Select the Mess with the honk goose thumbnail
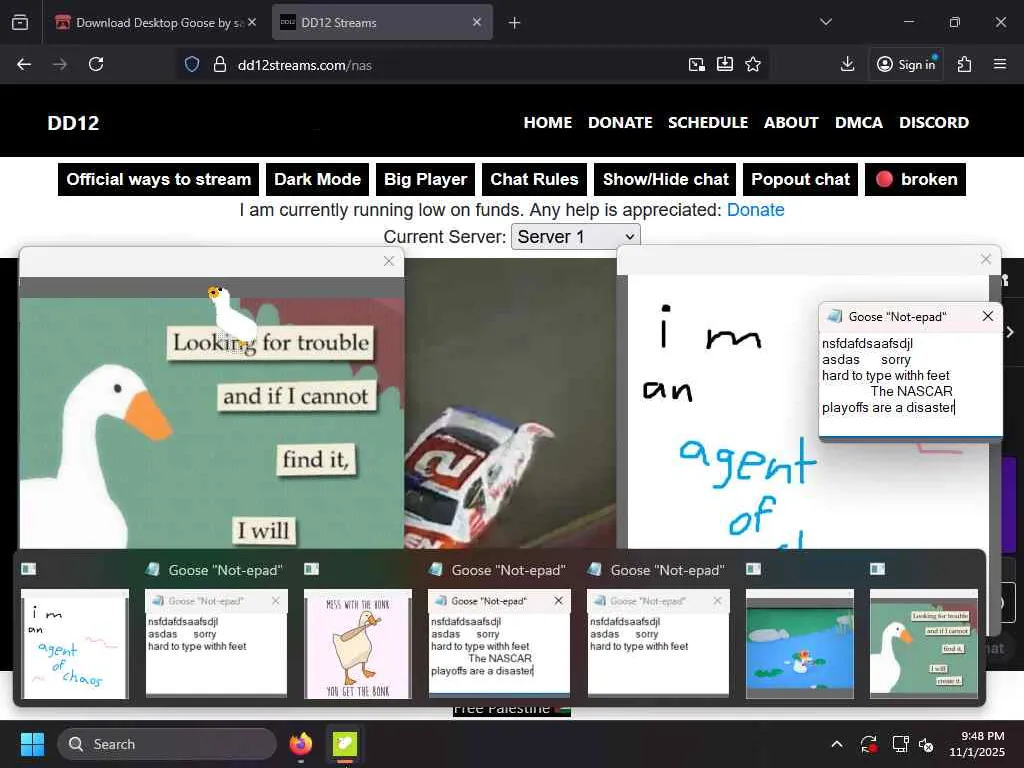 pyautogui.click(x=358, y=643)
